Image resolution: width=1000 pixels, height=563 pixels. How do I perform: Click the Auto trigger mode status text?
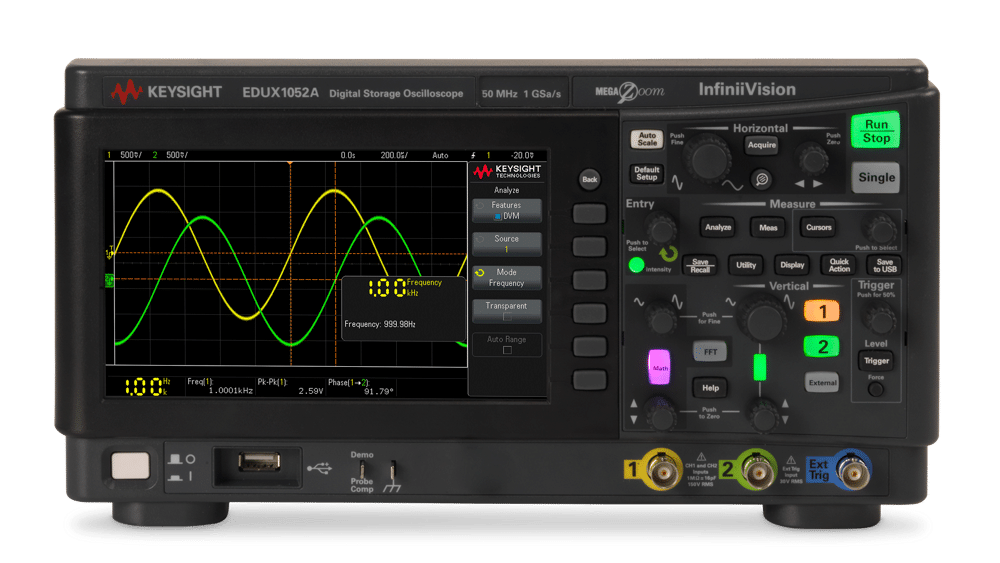tap(440, 155)
